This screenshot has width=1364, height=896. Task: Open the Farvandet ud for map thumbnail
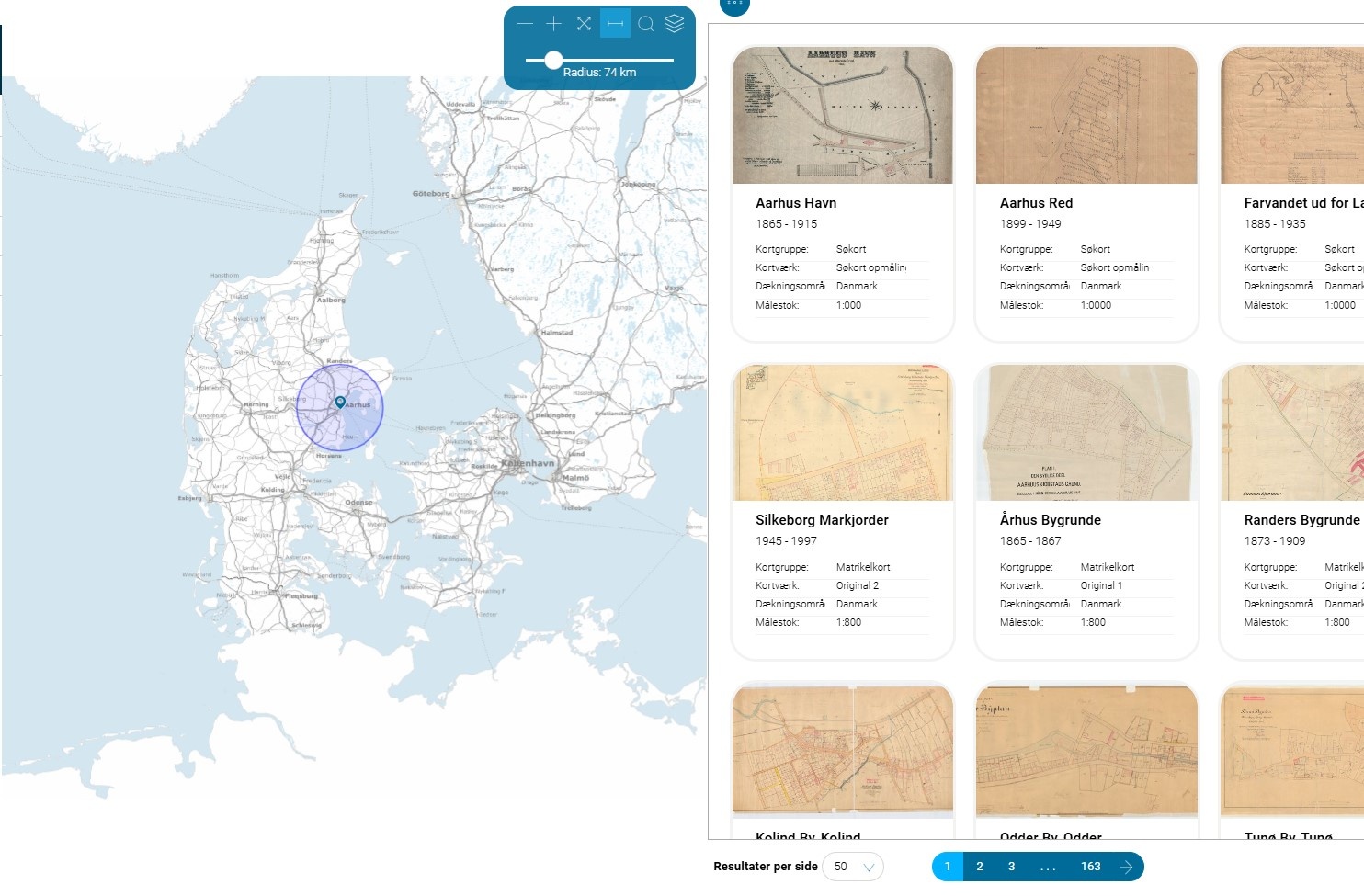pyautogui.click(x=1292, y=116)
